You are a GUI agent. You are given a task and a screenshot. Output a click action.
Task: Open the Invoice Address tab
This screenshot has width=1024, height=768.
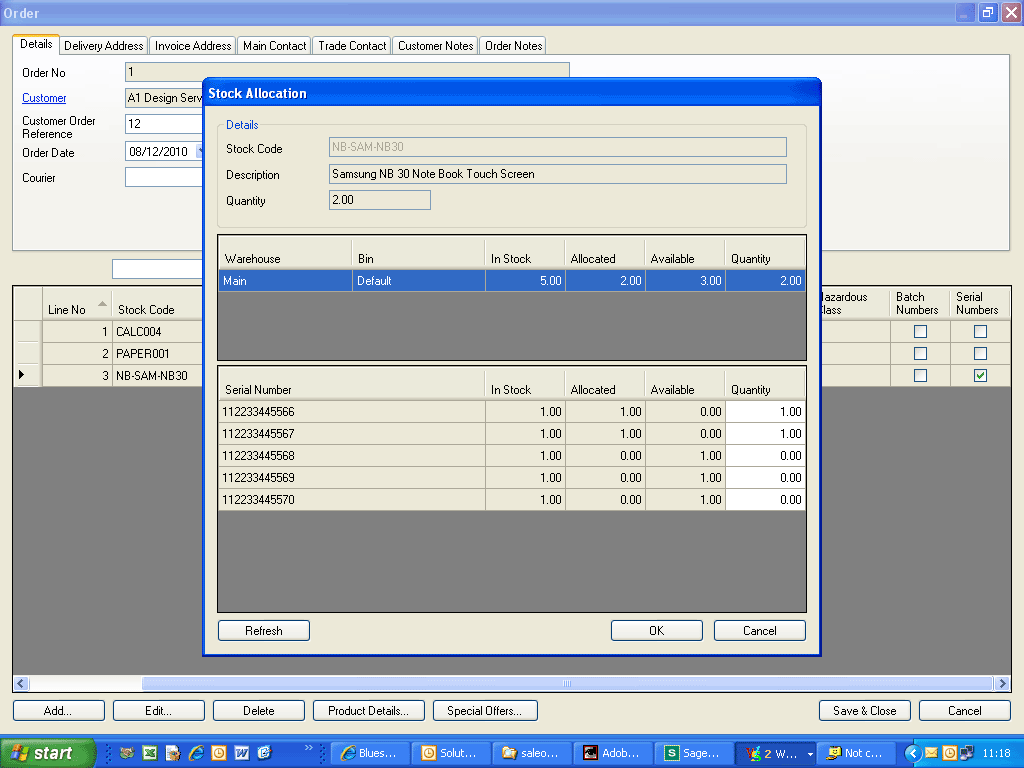[193, 46]
